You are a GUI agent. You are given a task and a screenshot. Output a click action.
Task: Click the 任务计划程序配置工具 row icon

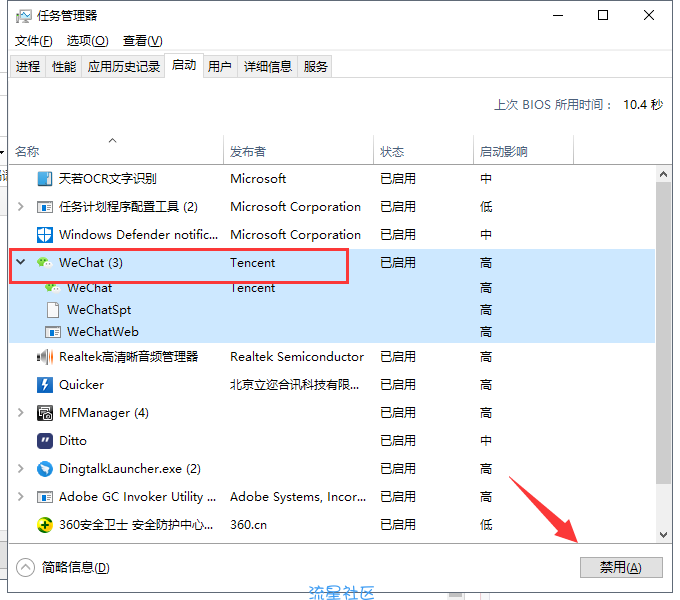(x=45, y=207)
